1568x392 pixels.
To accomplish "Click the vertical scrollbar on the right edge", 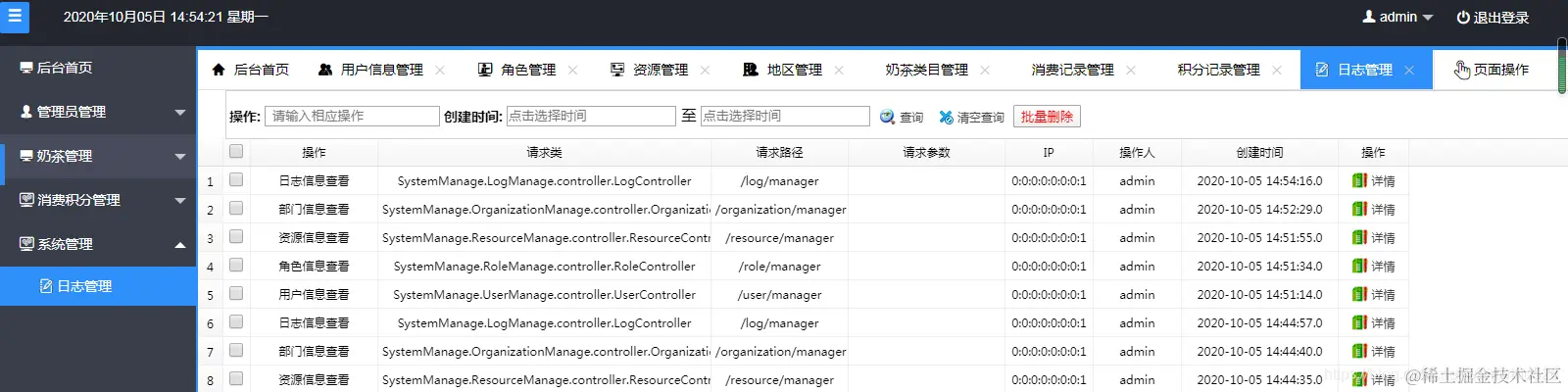I will pos(1562,66).
